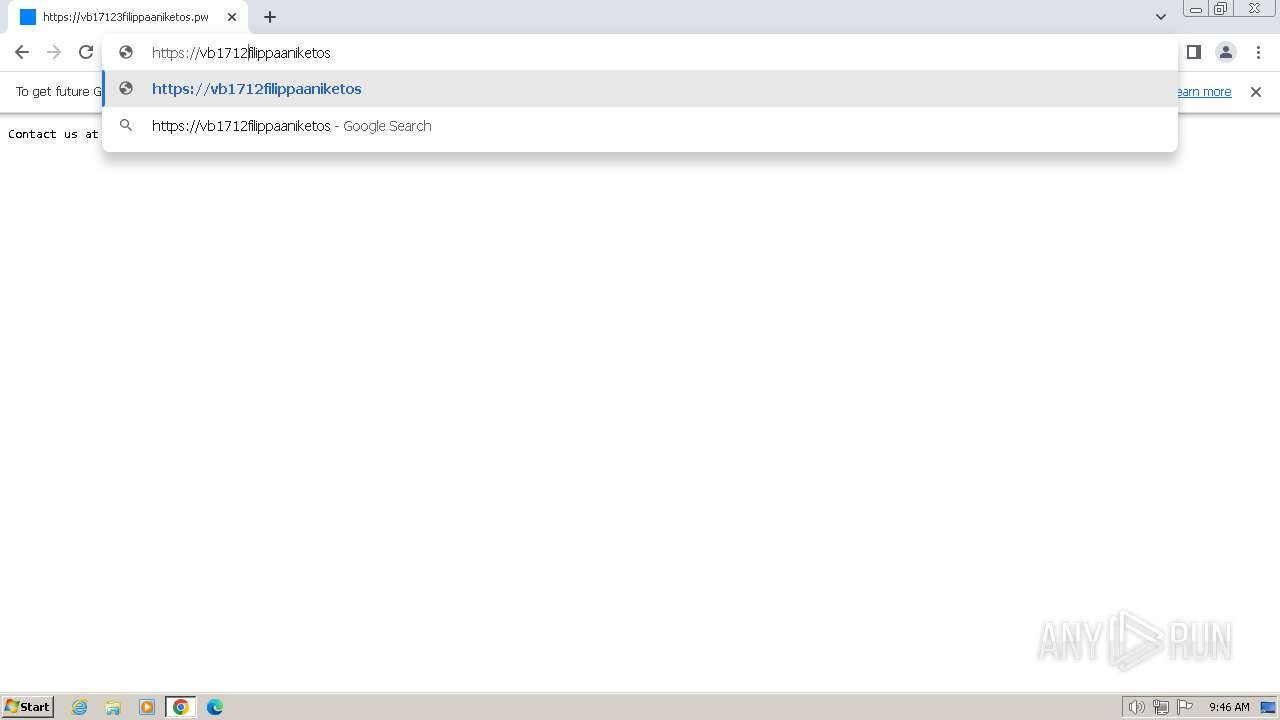The image size is (1280, 720).
Task: Choose the Google Search suggestion row
Action: 640,126
